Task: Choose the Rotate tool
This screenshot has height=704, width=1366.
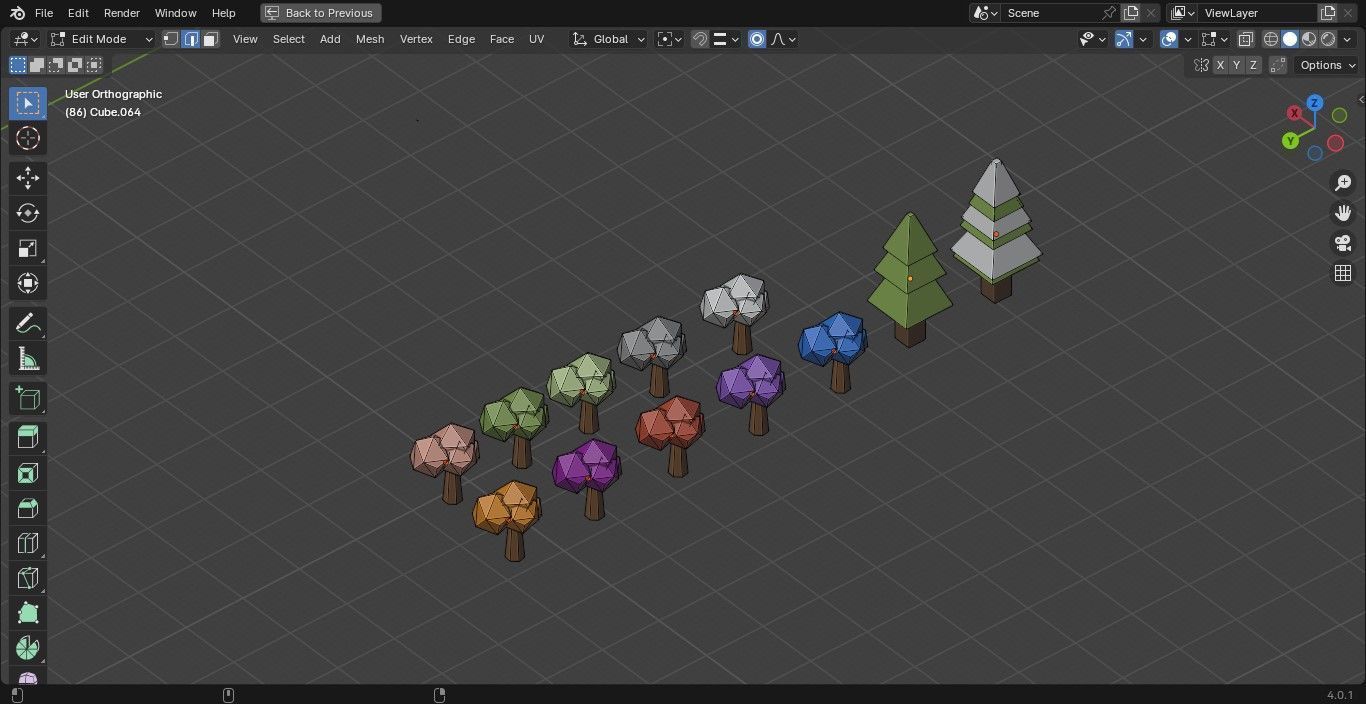Action: tap(28, 213)
